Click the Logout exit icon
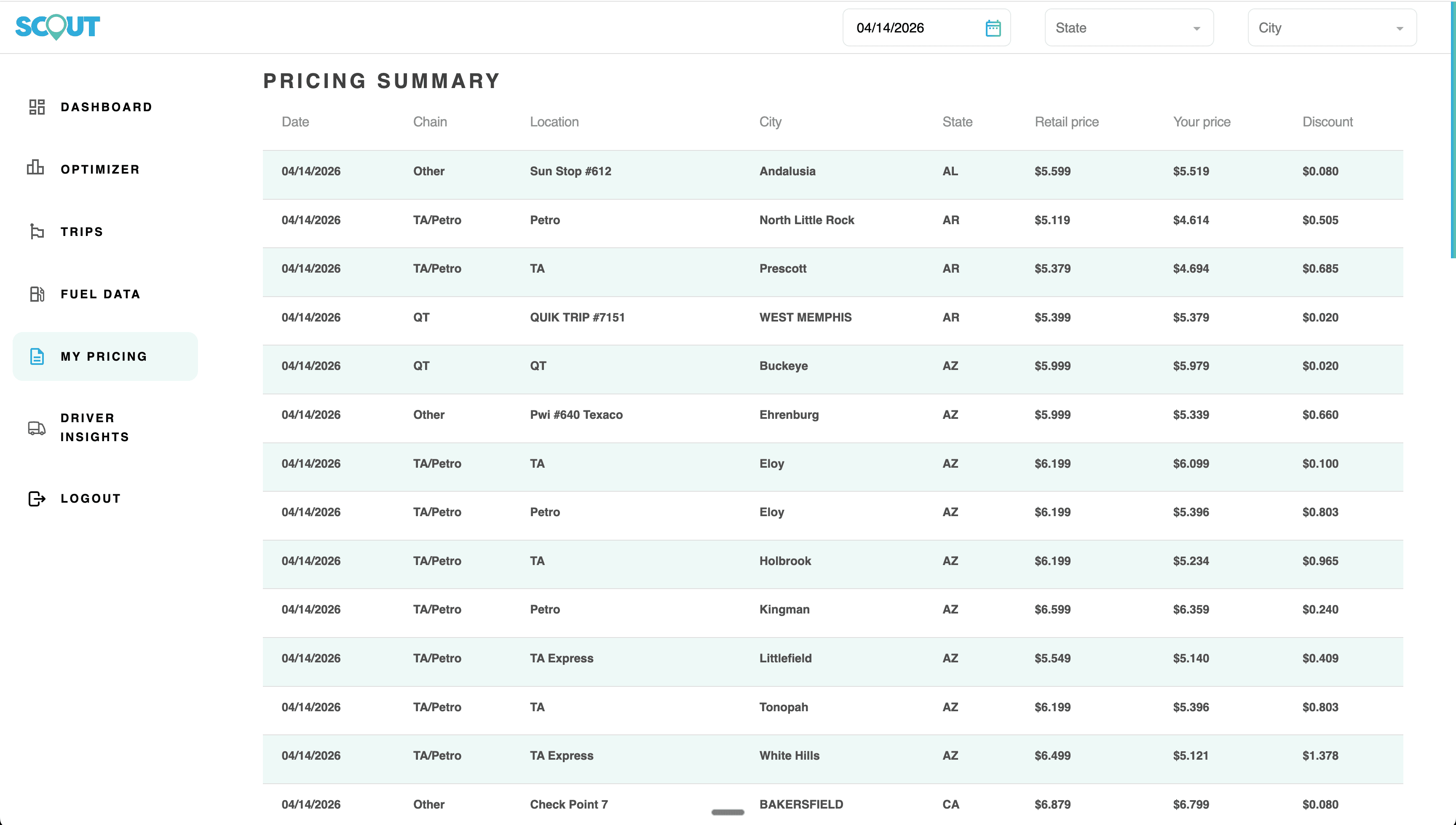Screen dimensions: 1456x825 click(x=36, y=498)
